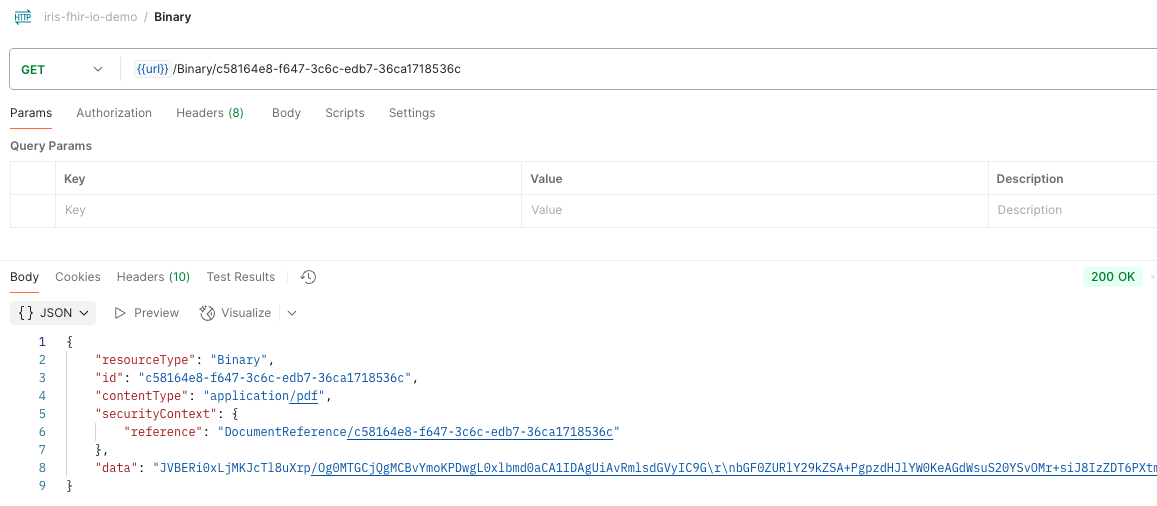Go to the Settings tab
Screen dimensions: 1157x506
(412, 113)
